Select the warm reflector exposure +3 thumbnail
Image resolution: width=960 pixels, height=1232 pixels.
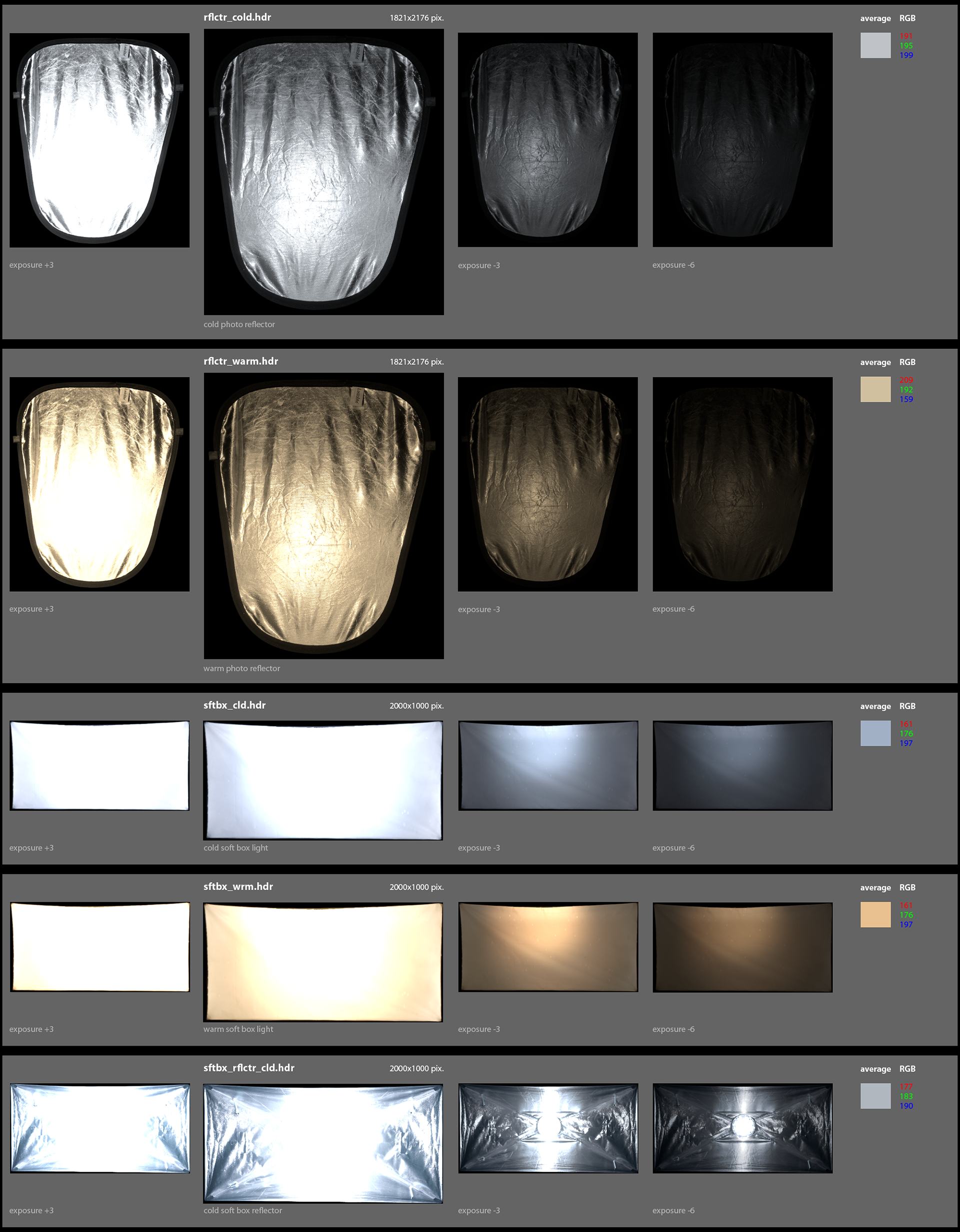click(x=99, y=484)
